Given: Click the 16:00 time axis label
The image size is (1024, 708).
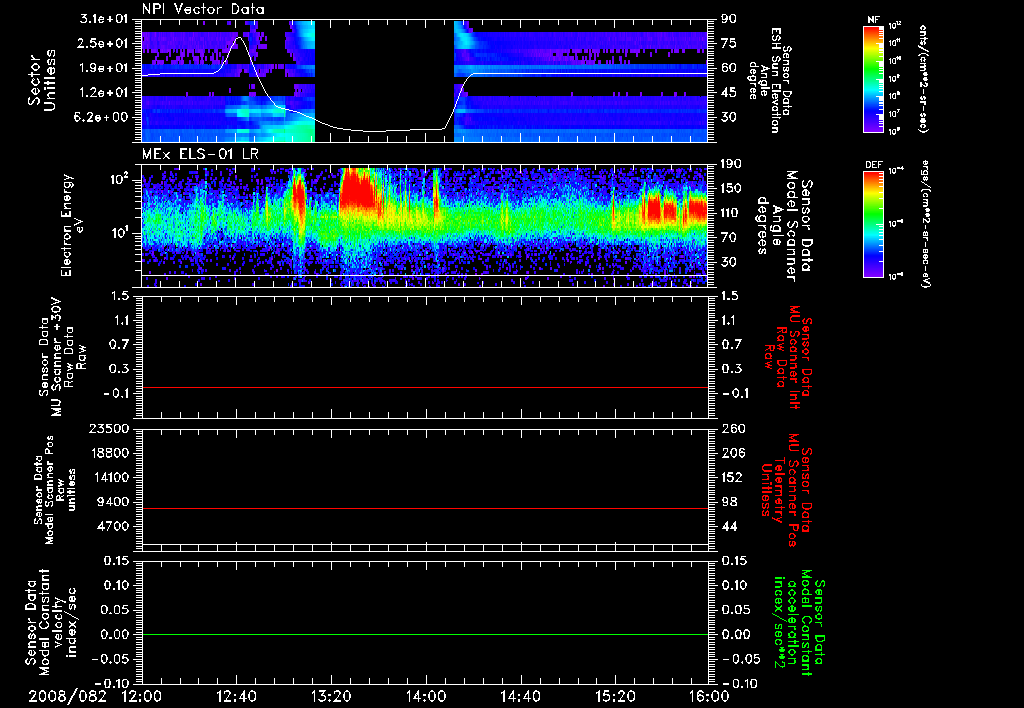Looking at the screenshot, I should tap(709, 696).
